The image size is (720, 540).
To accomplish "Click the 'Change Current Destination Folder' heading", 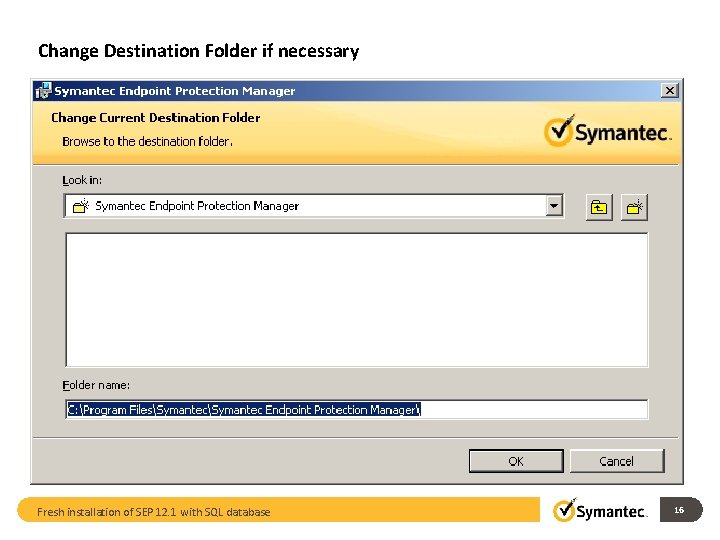I will 155,118.
